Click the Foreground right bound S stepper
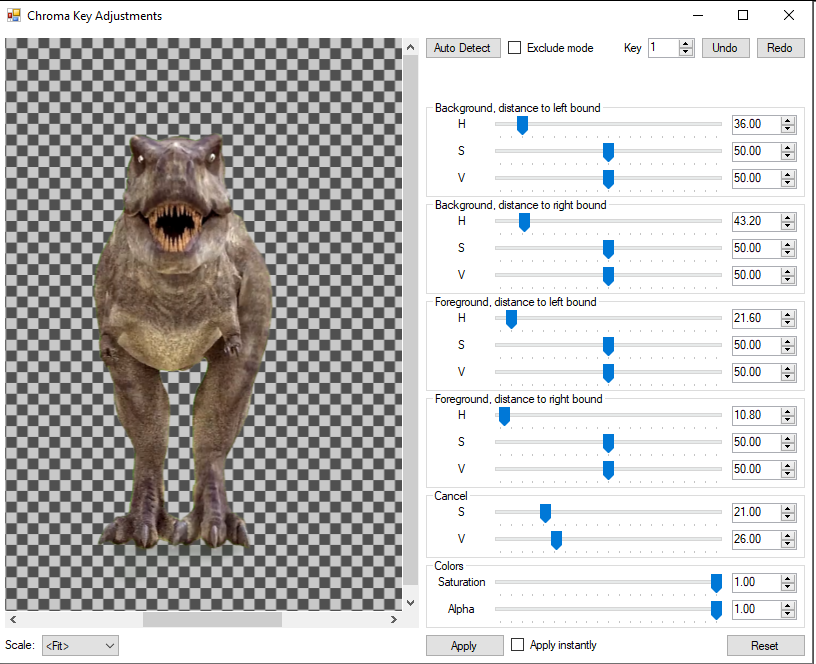The width and height of the screenshot is (816, 664). 788,442
